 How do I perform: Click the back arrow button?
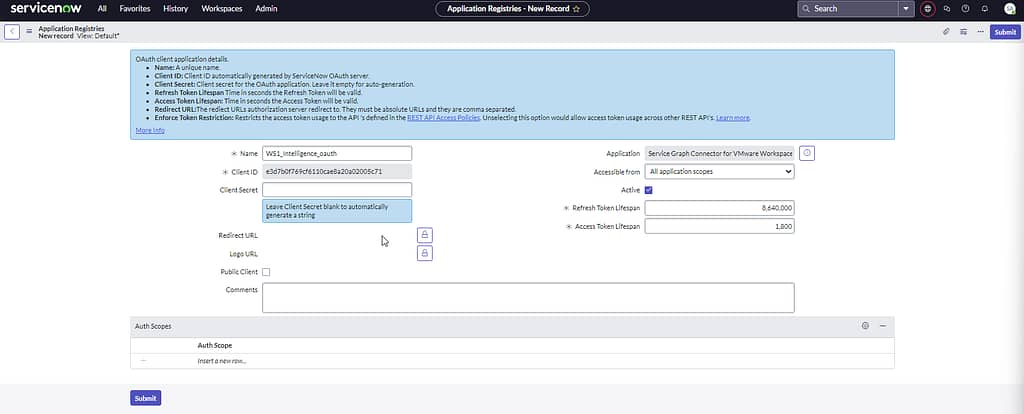[x=12, y=32]
